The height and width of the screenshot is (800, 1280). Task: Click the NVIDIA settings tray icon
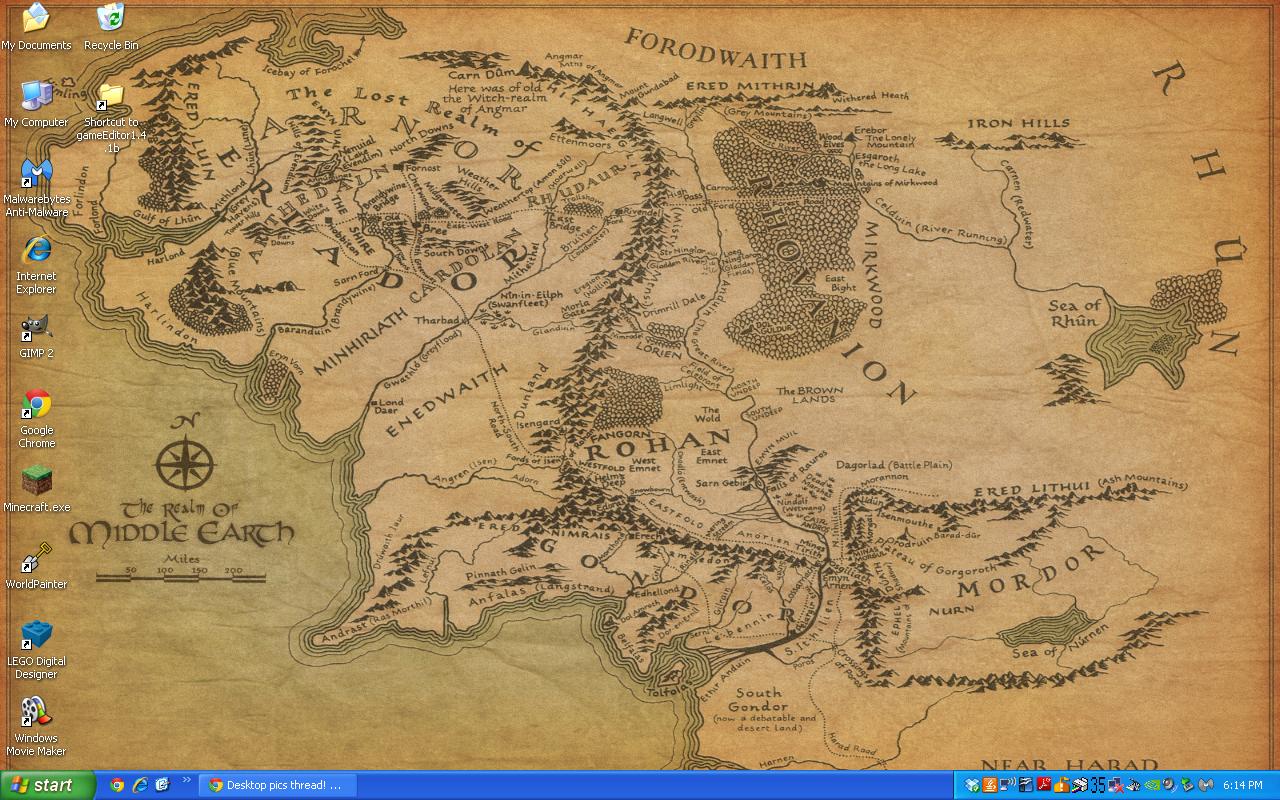tap(1152, 785)
